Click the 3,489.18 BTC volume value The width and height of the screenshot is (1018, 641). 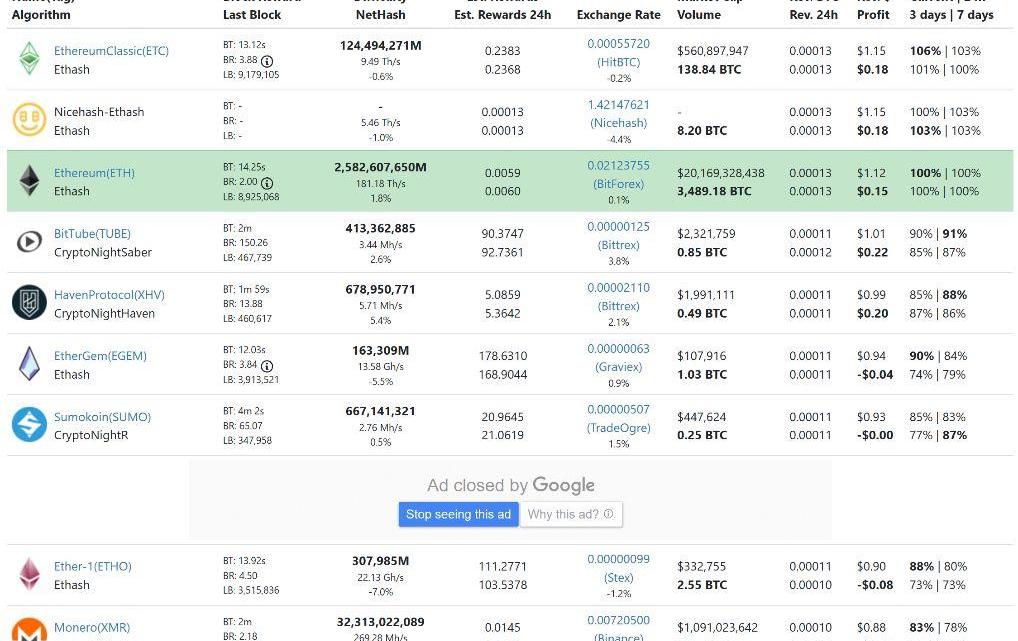[714, 191]
